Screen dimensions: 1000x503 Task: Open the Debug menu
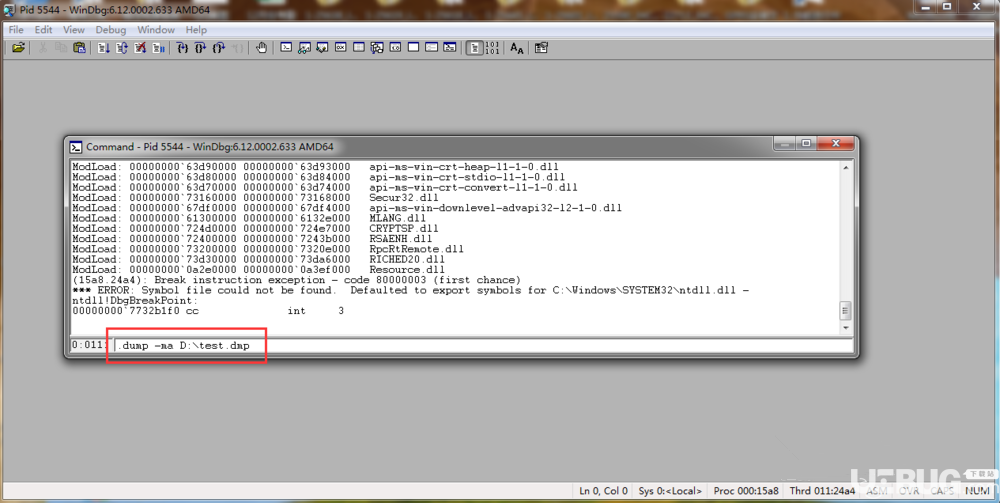tap(111, 29)
